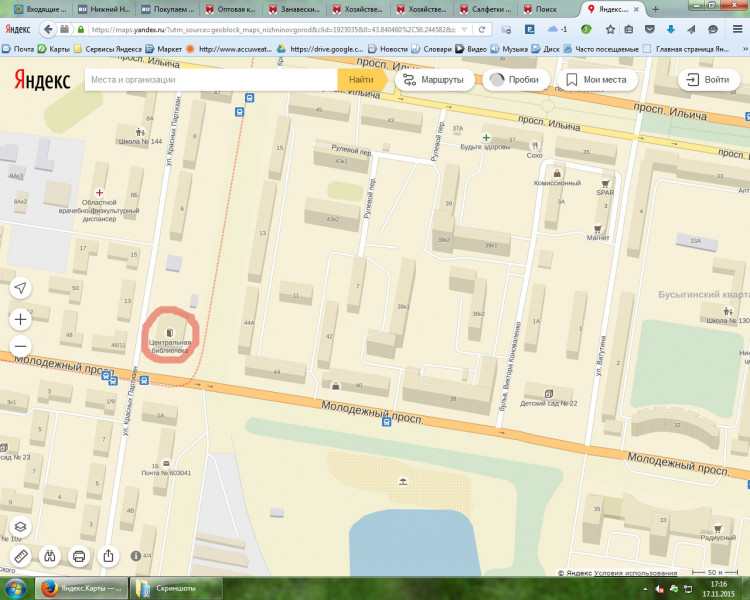The height and width of the screenshot is (600, 750).
Task: Log in with the Войти button
Action: point(706,79)
